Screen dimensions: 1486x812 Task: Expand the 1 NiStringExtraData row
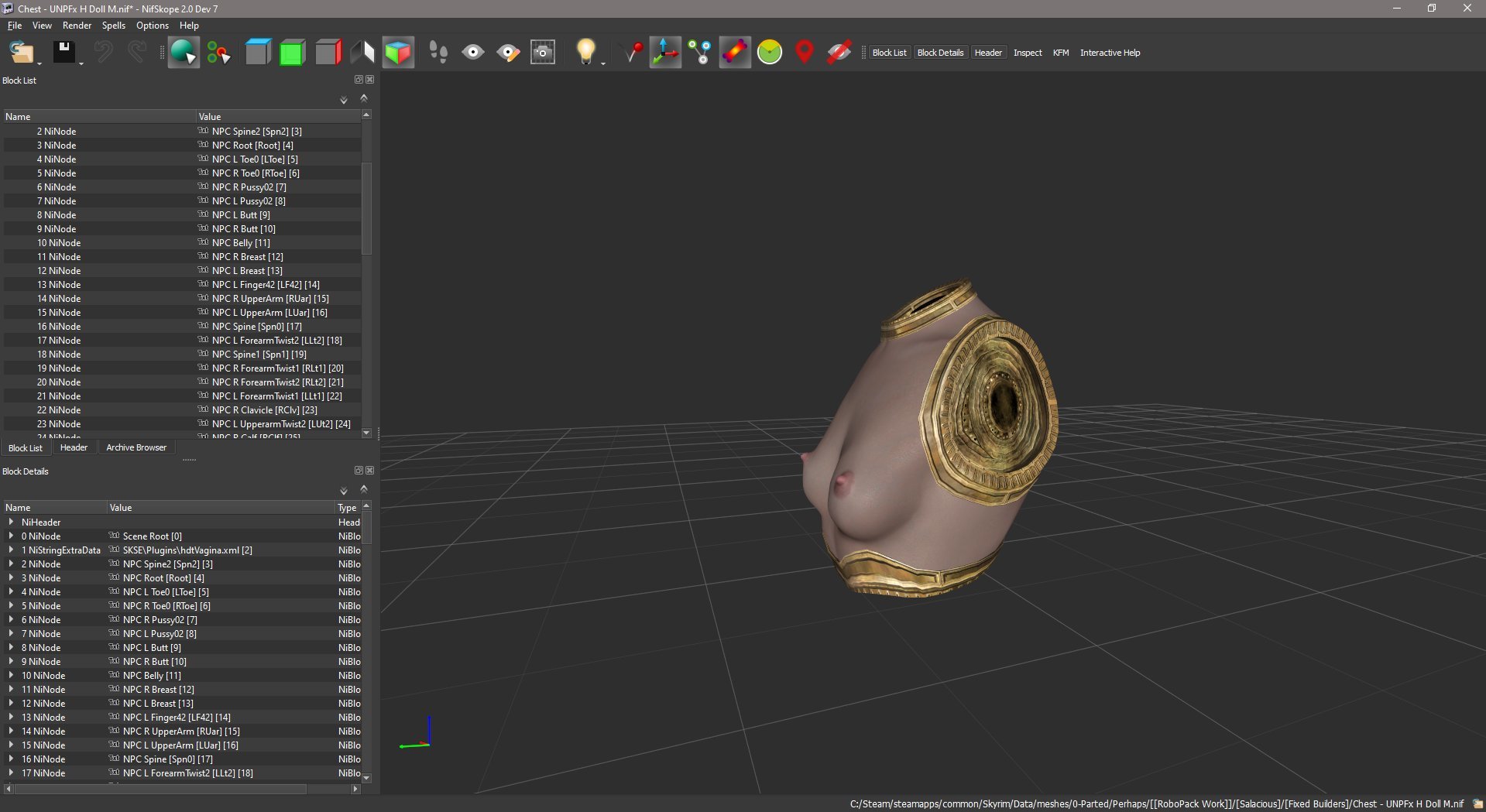point(11,550)
